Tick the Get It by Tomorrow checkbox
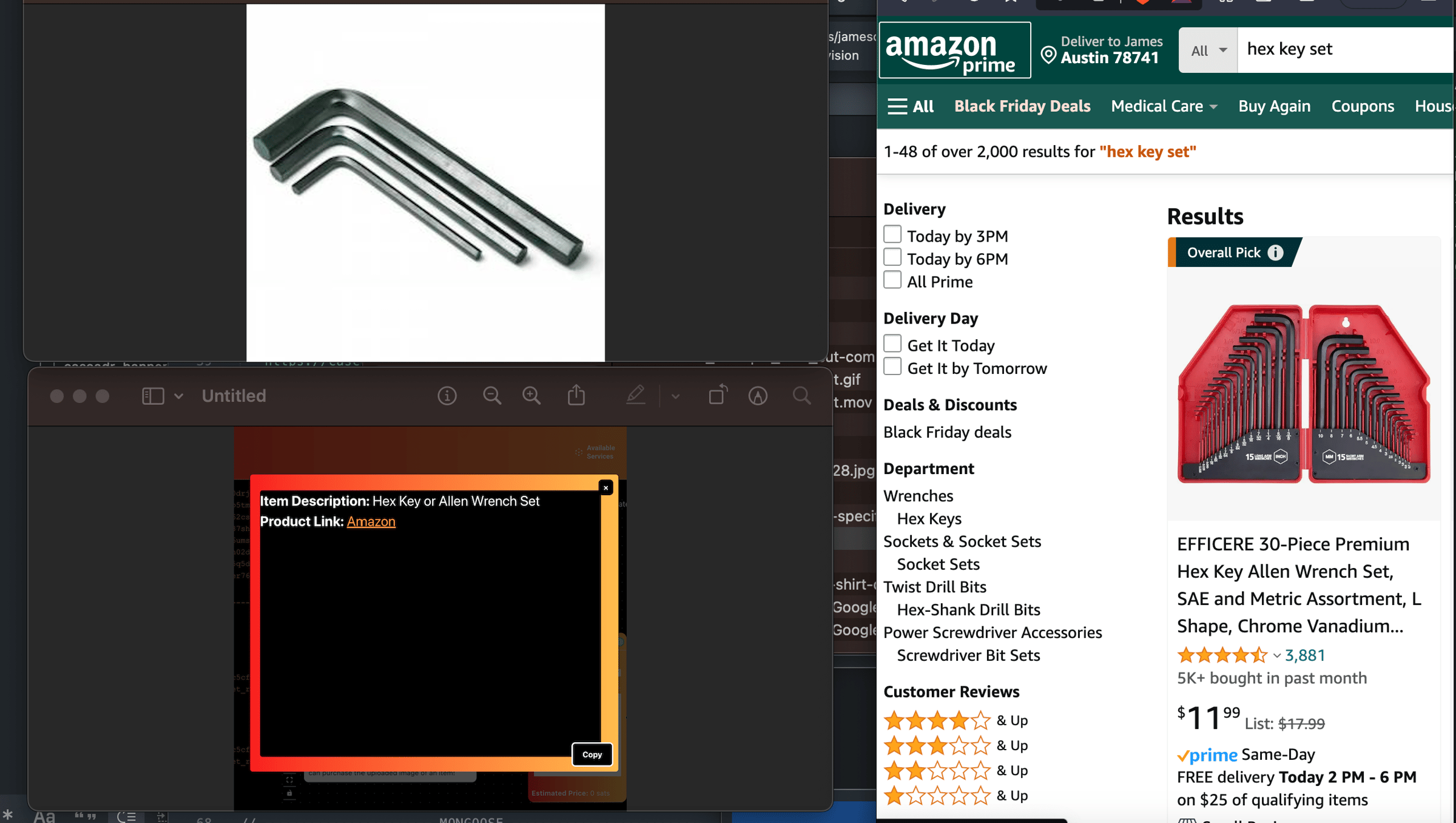The height and width of the screenshot is (823, 1456). (x=892, y=367)
